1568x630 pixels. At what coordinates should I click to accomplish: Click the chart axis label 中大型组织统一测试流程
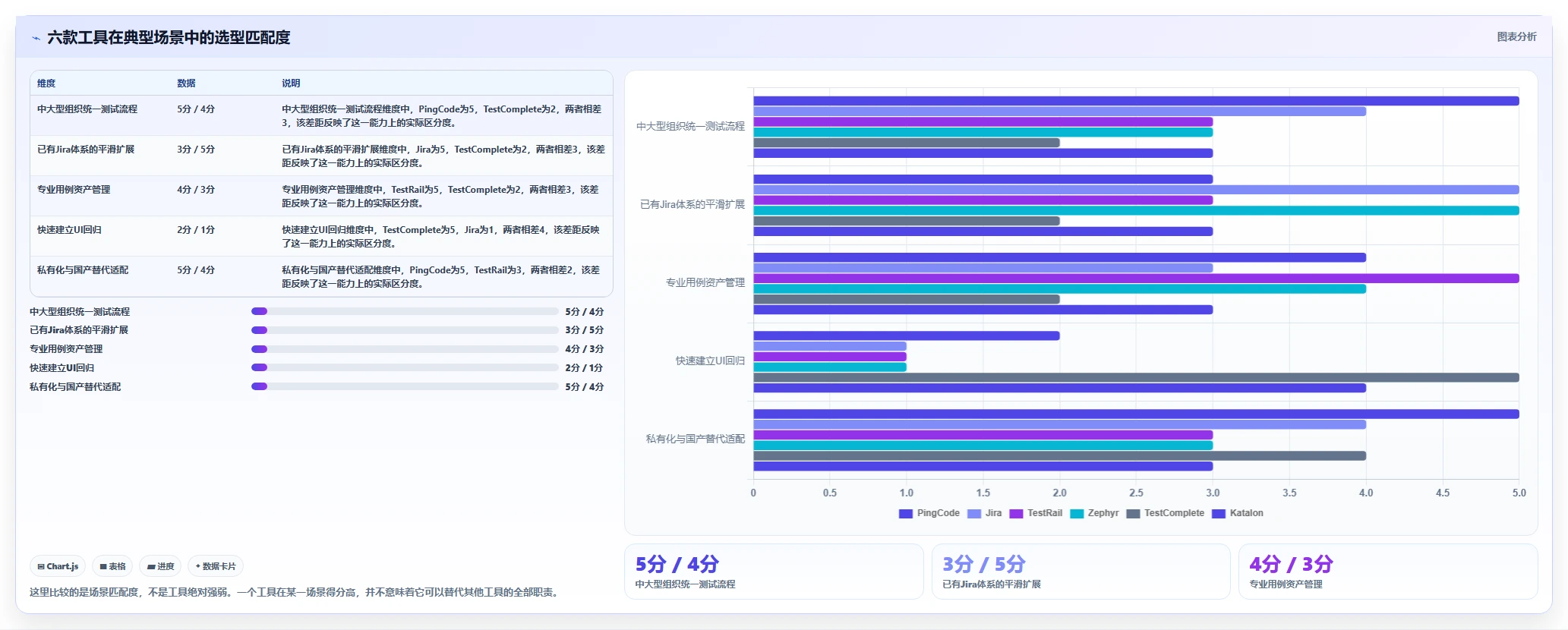[x=690, y=127]
